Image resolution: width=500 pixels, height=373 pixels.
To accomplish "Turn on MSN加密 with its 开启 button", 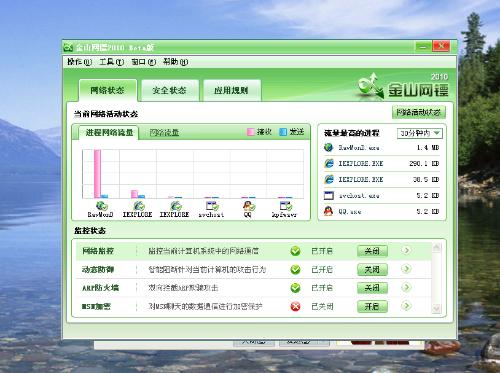I will (372, 306).
